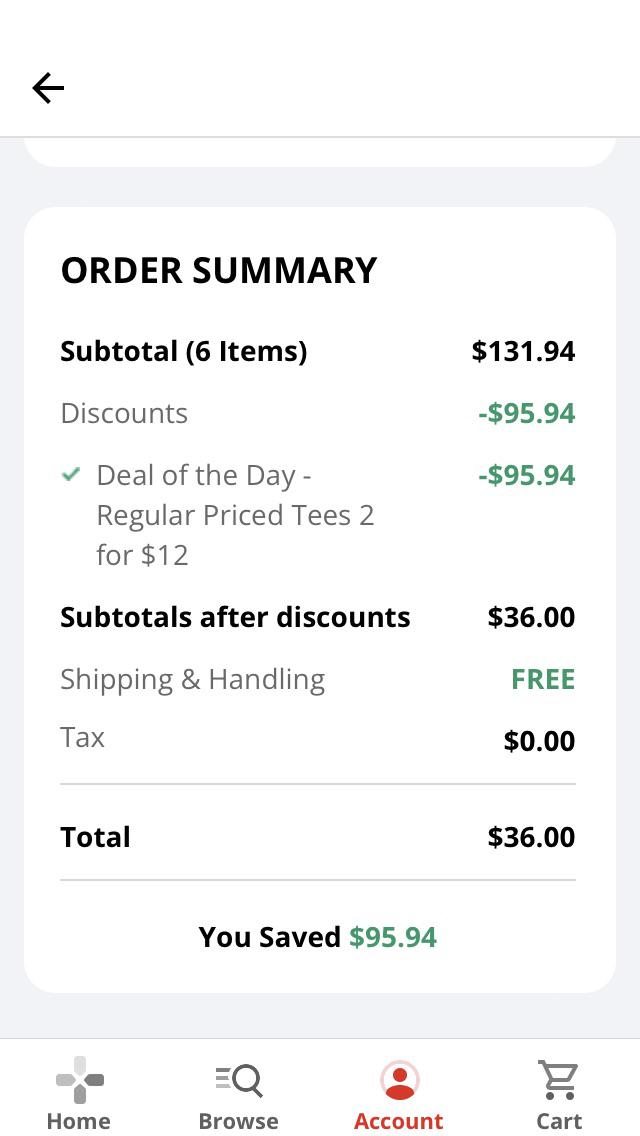Expand the Discounts line item

point(124,412)
